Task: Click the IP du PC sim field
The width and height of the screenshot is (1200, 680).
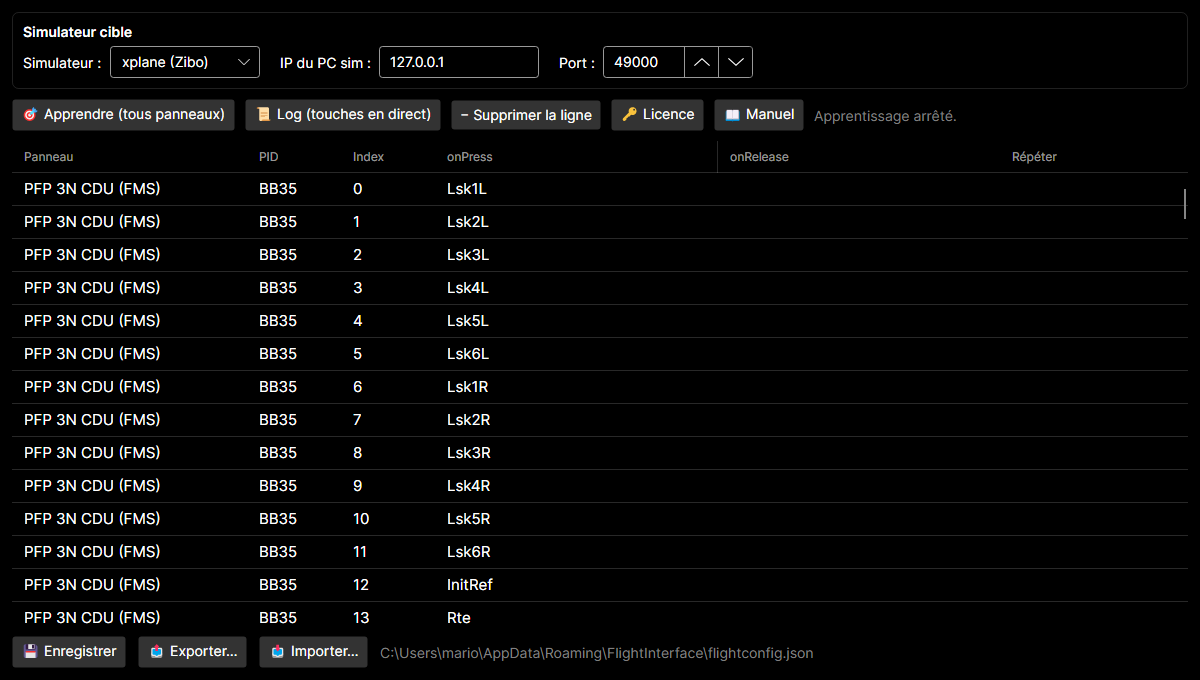Action: click(x=459, y=62)
